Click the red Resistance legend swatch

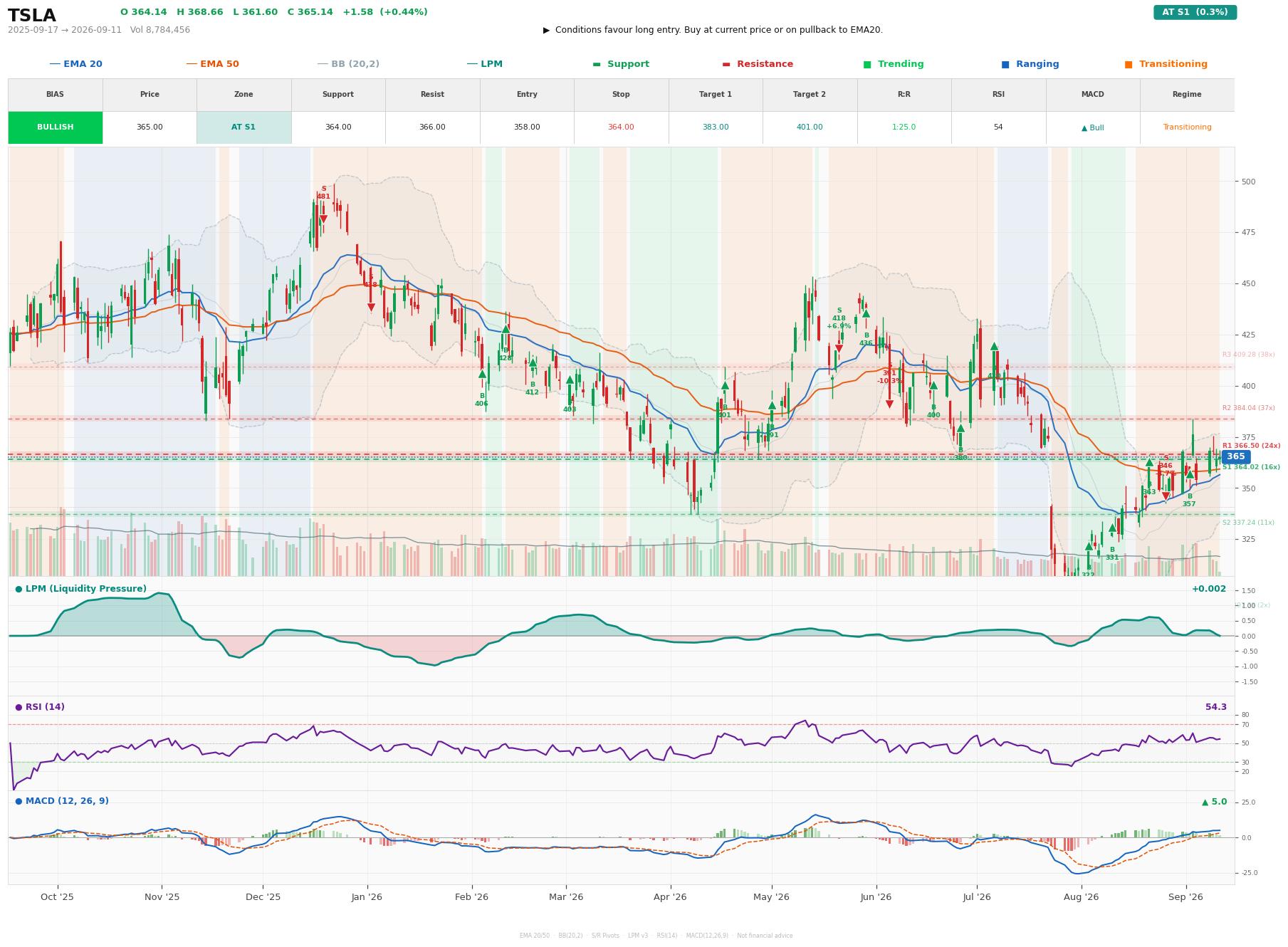pos(726,64)
